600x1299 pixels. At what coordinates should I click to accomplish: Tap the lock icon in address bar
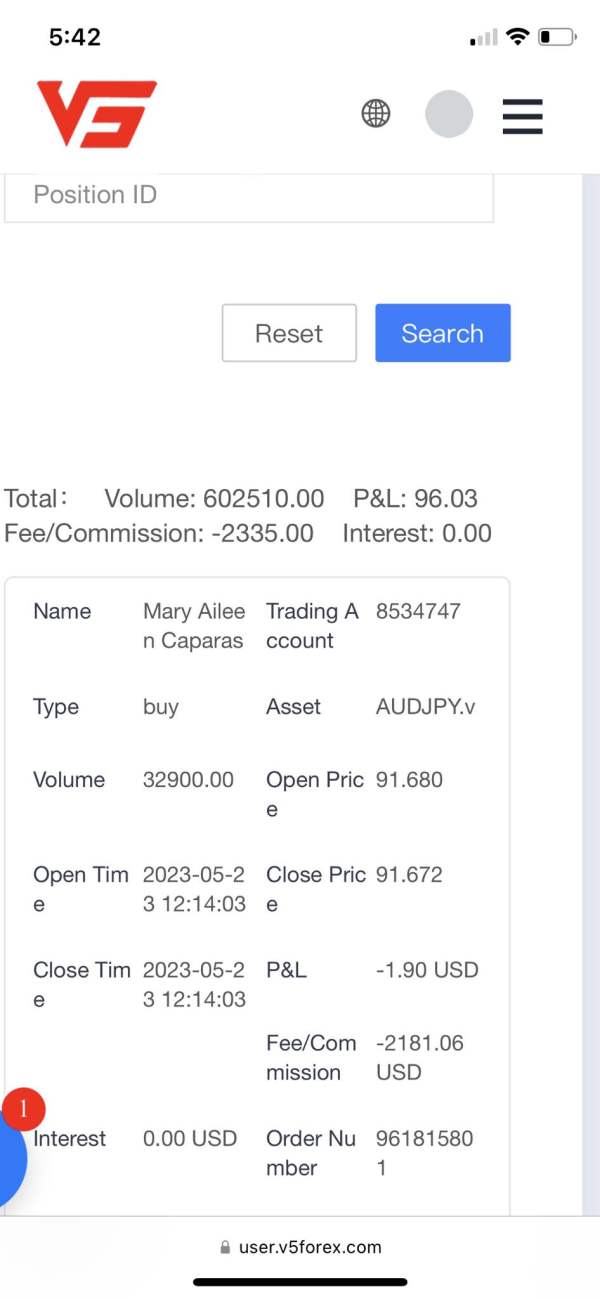coord(225,1248)
